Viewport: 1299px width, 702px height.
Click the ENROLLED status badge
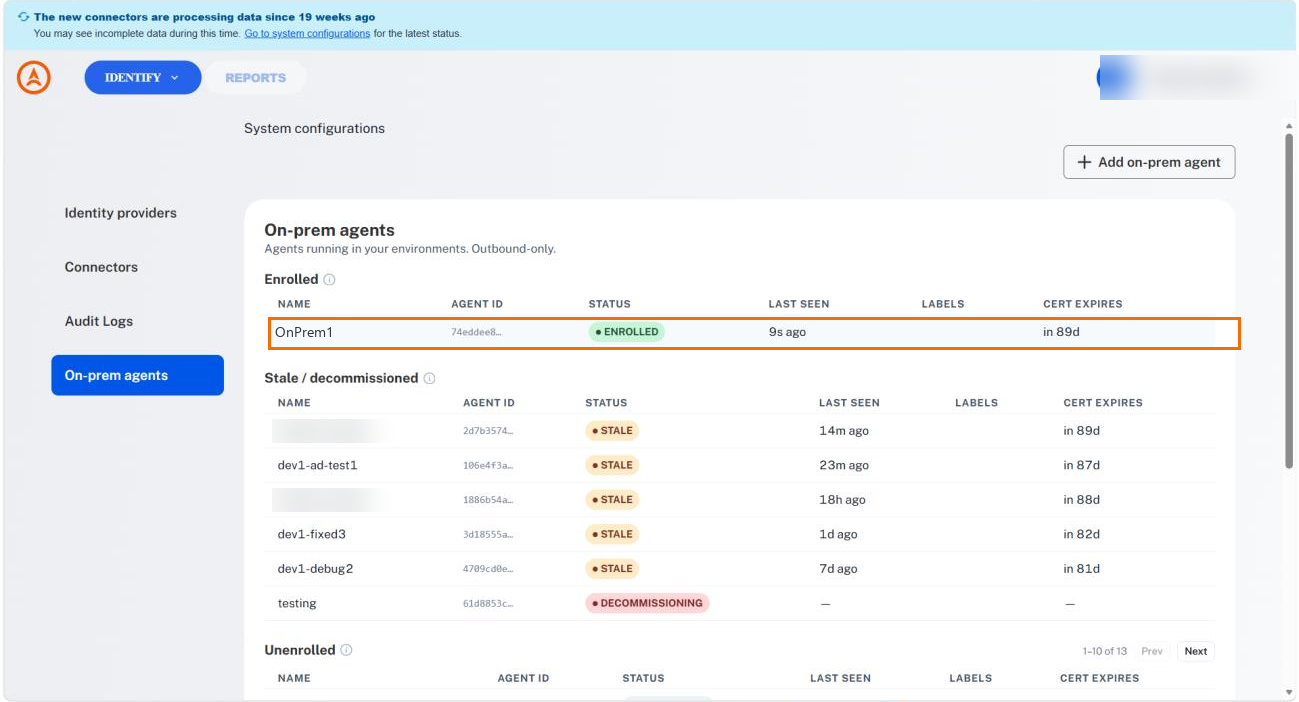pyautogui.click(x=626, y=332)
